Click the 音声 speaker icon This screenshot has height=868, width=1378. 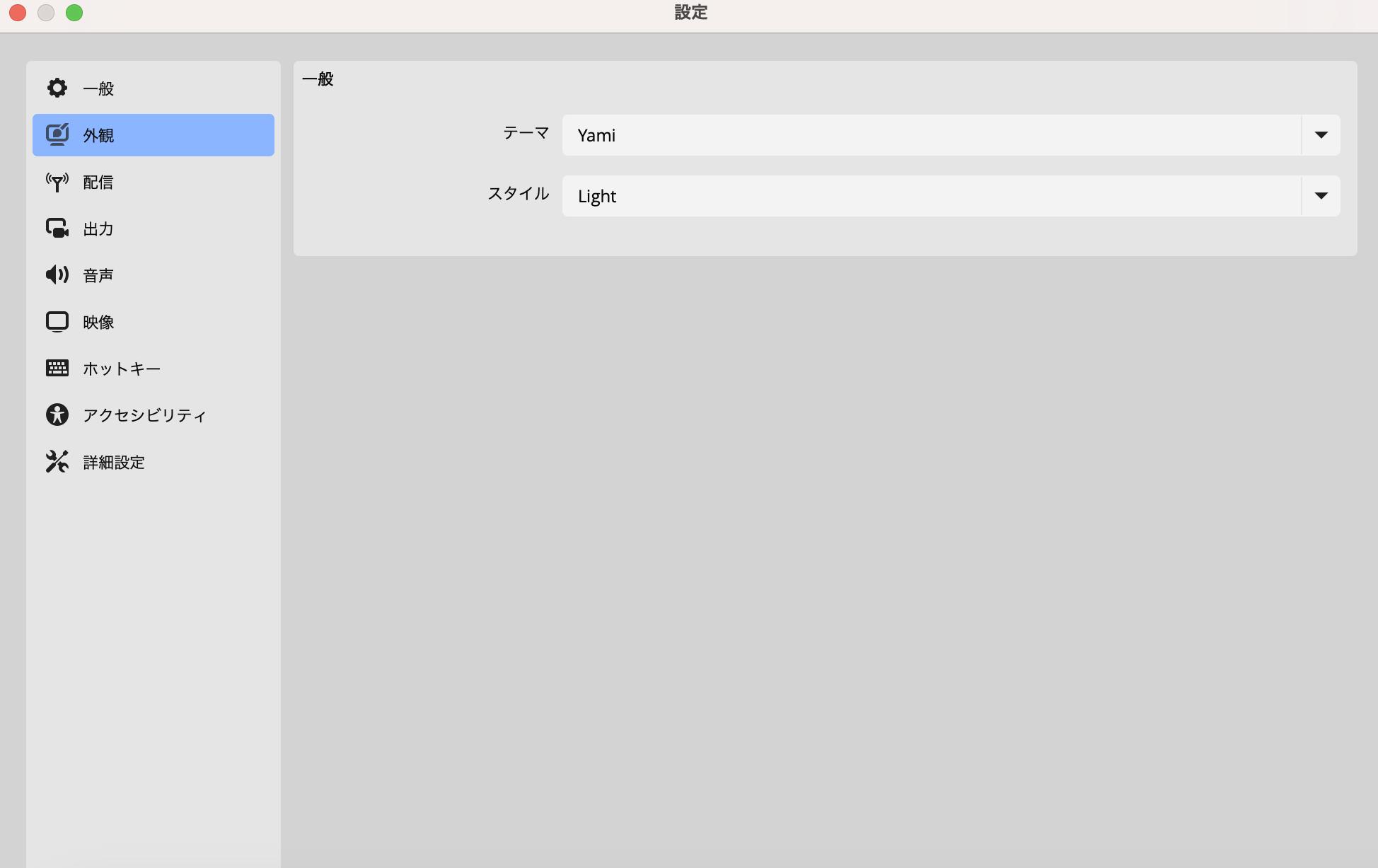click(57, 274)
